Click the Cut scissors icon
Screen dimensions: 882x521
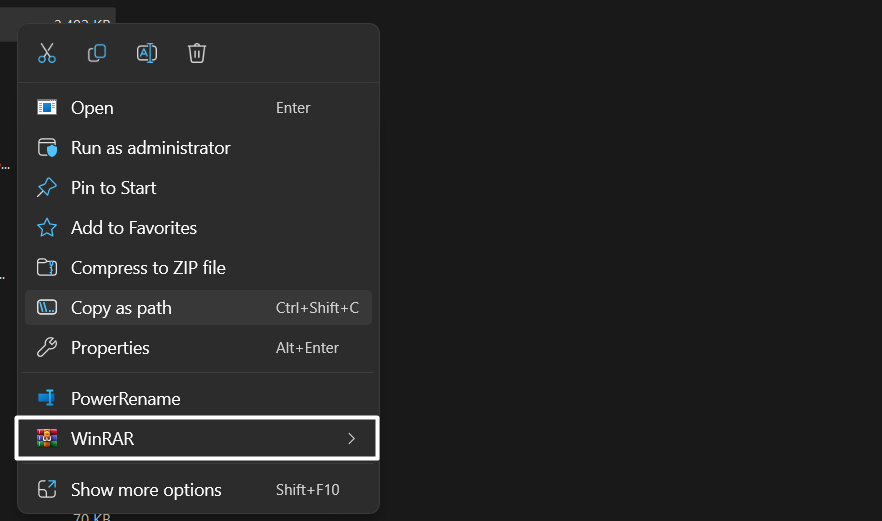pyautogui.click(x=47, y=53)
